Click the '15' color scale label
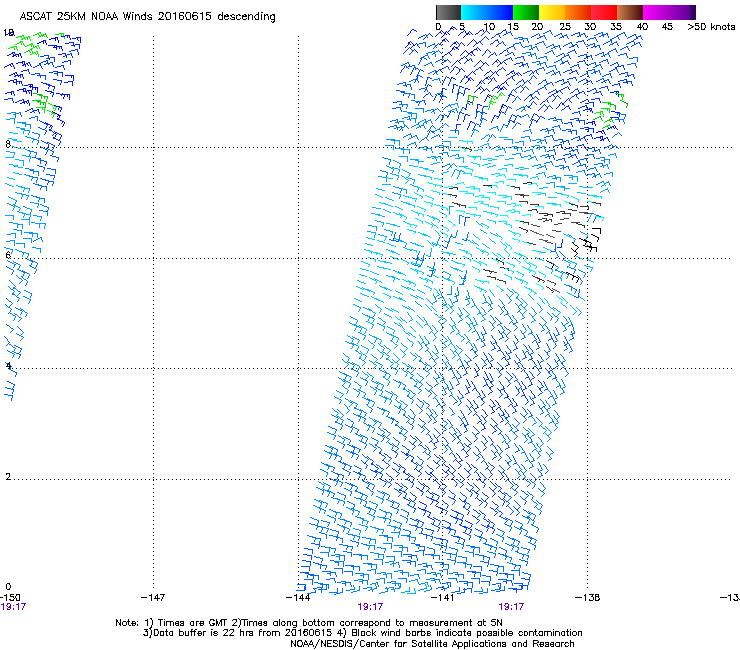 (513, 27)
